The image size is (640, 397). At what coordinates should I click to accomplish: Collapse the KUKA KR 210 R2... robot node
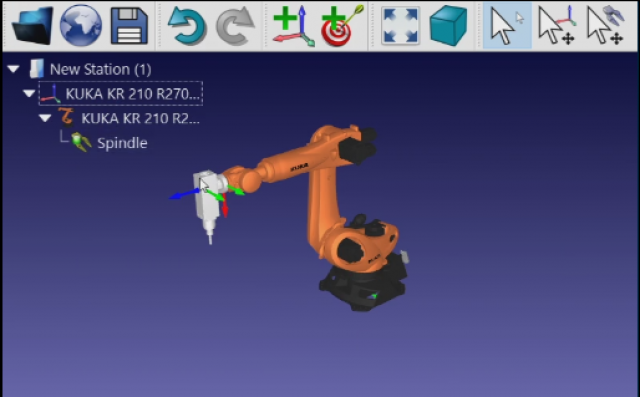45,118
